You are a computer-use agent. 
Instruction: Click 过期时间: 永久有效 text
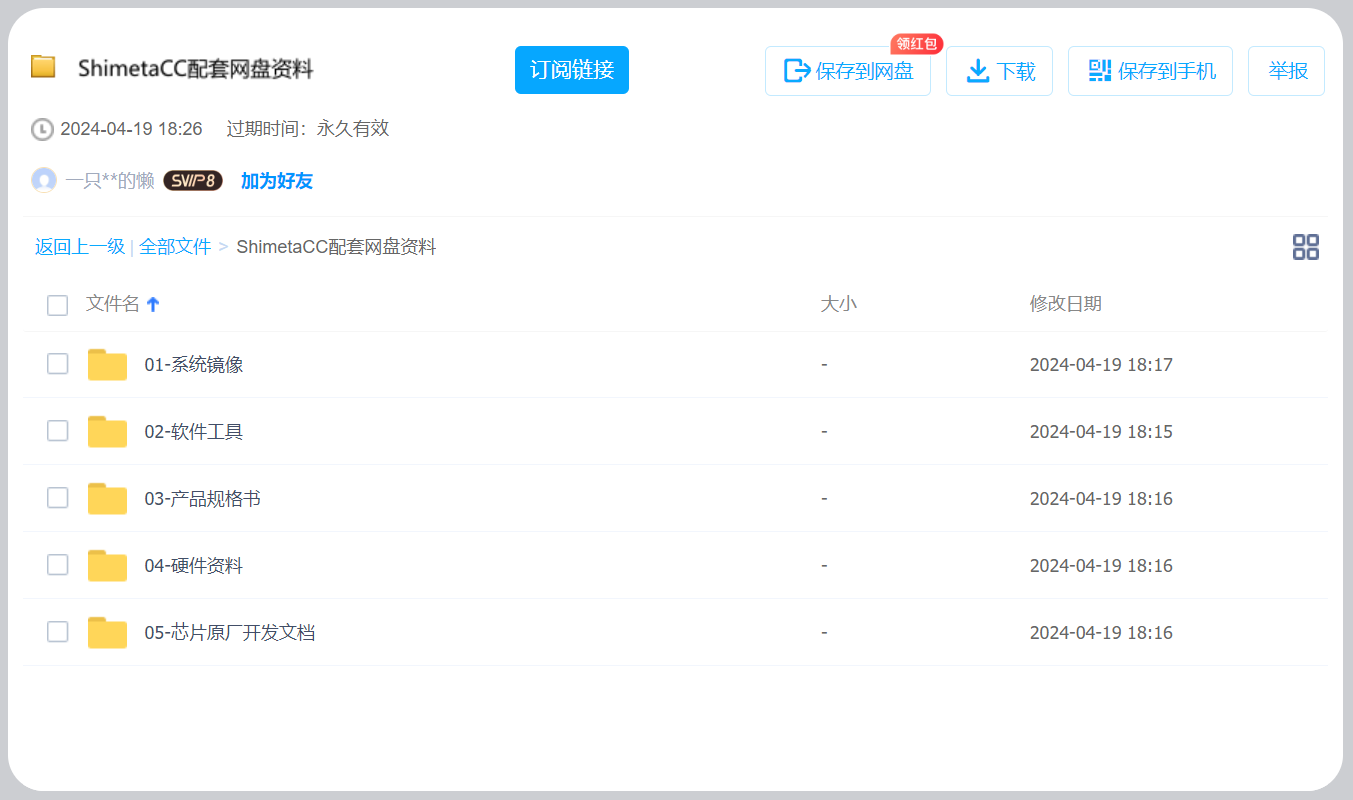pos(308,128)
